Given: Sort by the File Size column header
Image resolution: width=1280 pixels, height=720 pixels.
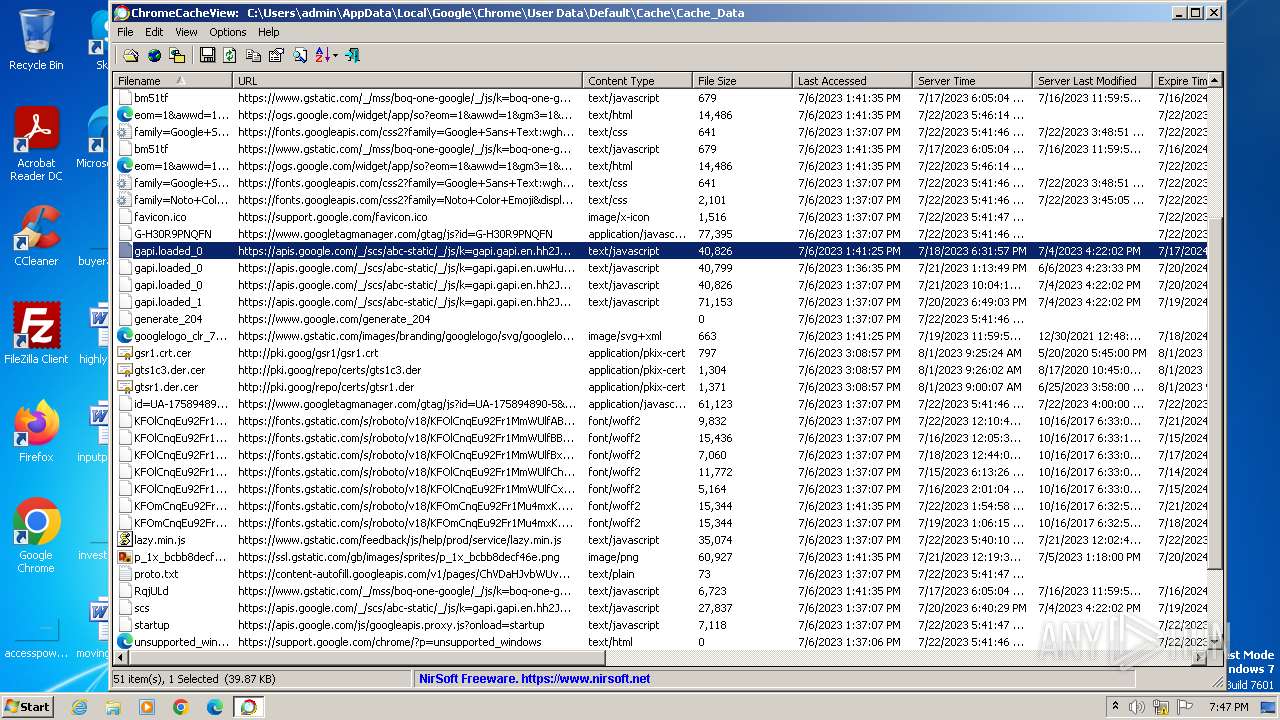Looking at the screenshot, I should tap(742, 81).
